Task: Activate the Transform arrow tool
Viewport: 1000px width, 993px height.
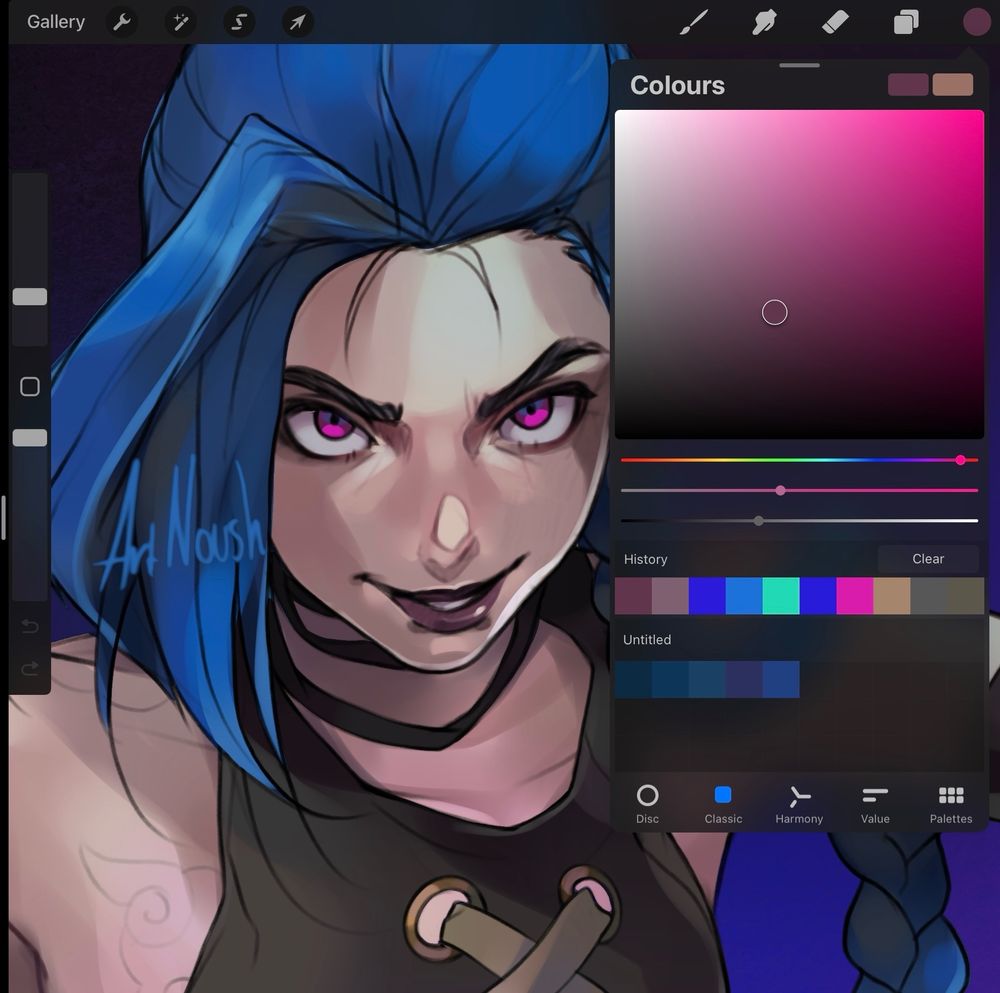Action: click(x=297, y=22)
